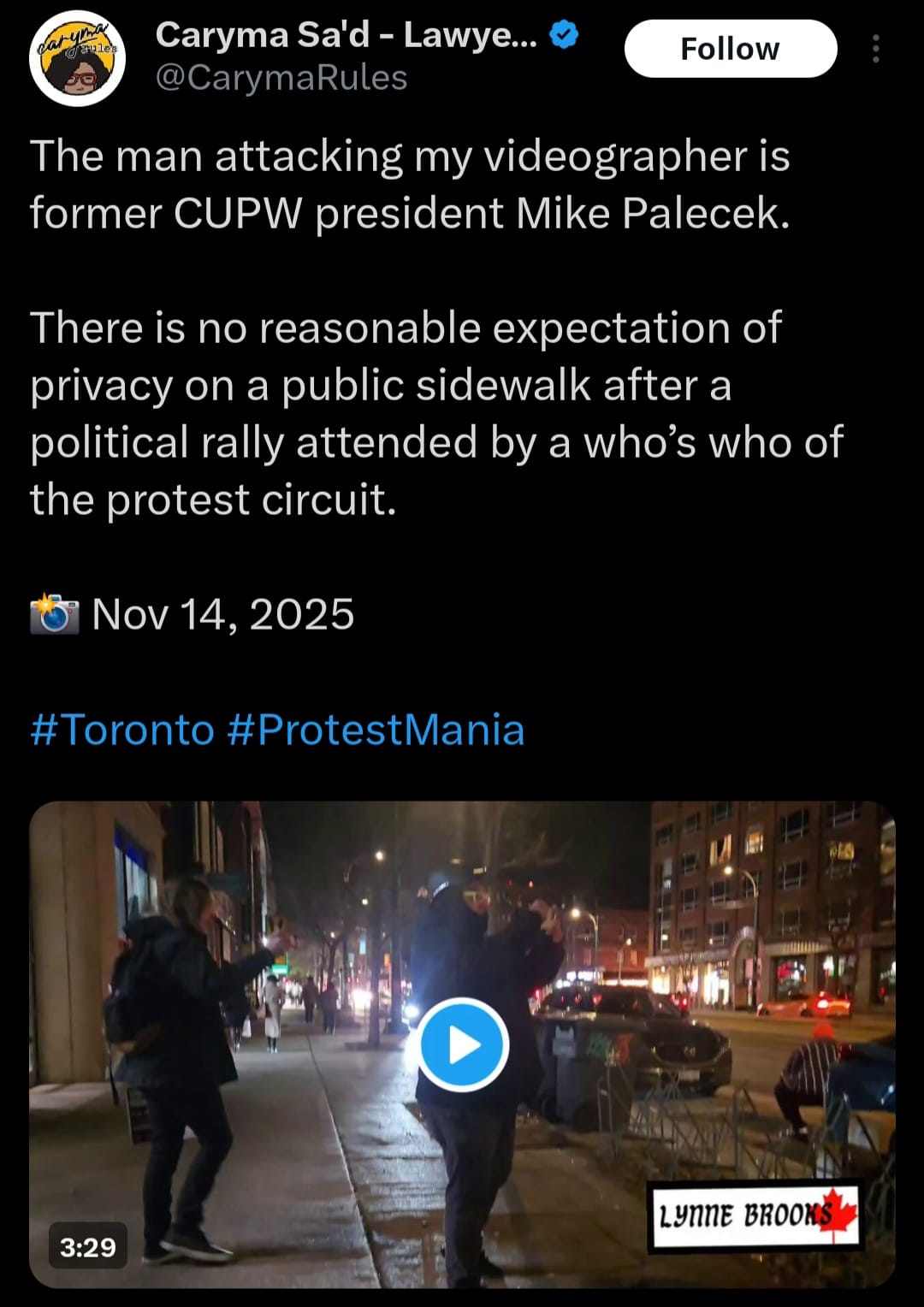Open the #Toronto hashtag
The width and height of the screenshot is (924, 1307).
coord(122,730)
